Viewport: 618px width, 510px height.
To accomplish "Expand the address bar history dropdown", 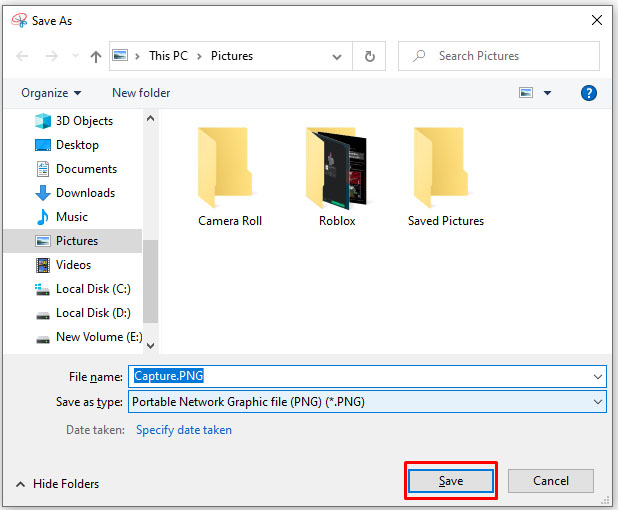I will point(337,56).
